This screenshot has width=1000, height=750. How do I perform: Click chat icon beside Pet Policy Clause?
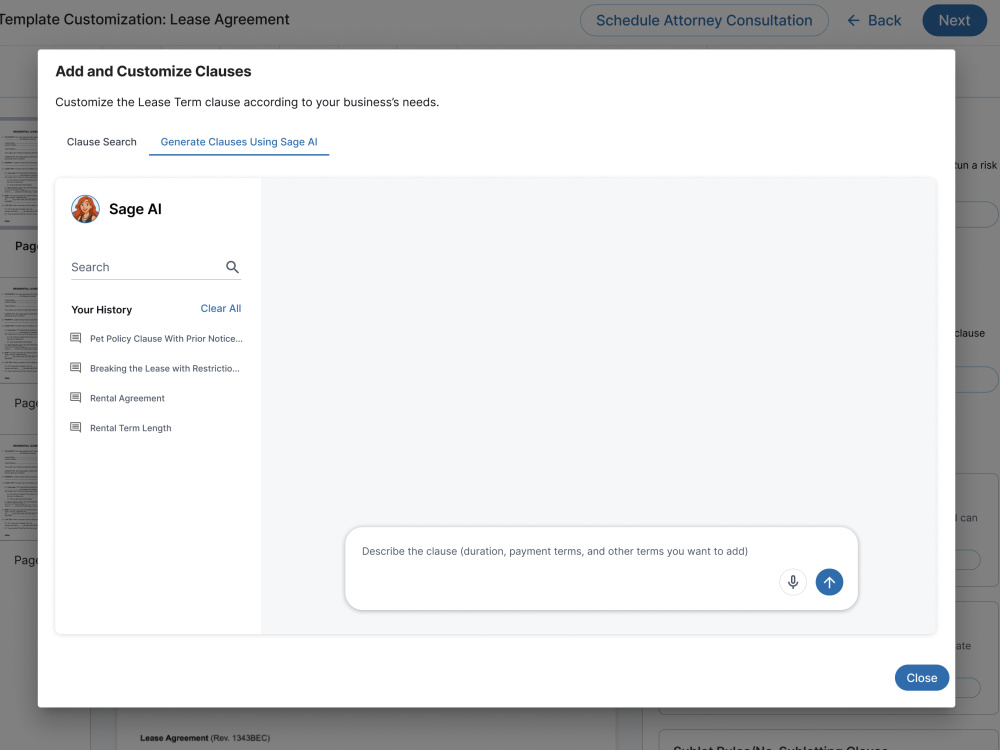(x=75, y=338)
